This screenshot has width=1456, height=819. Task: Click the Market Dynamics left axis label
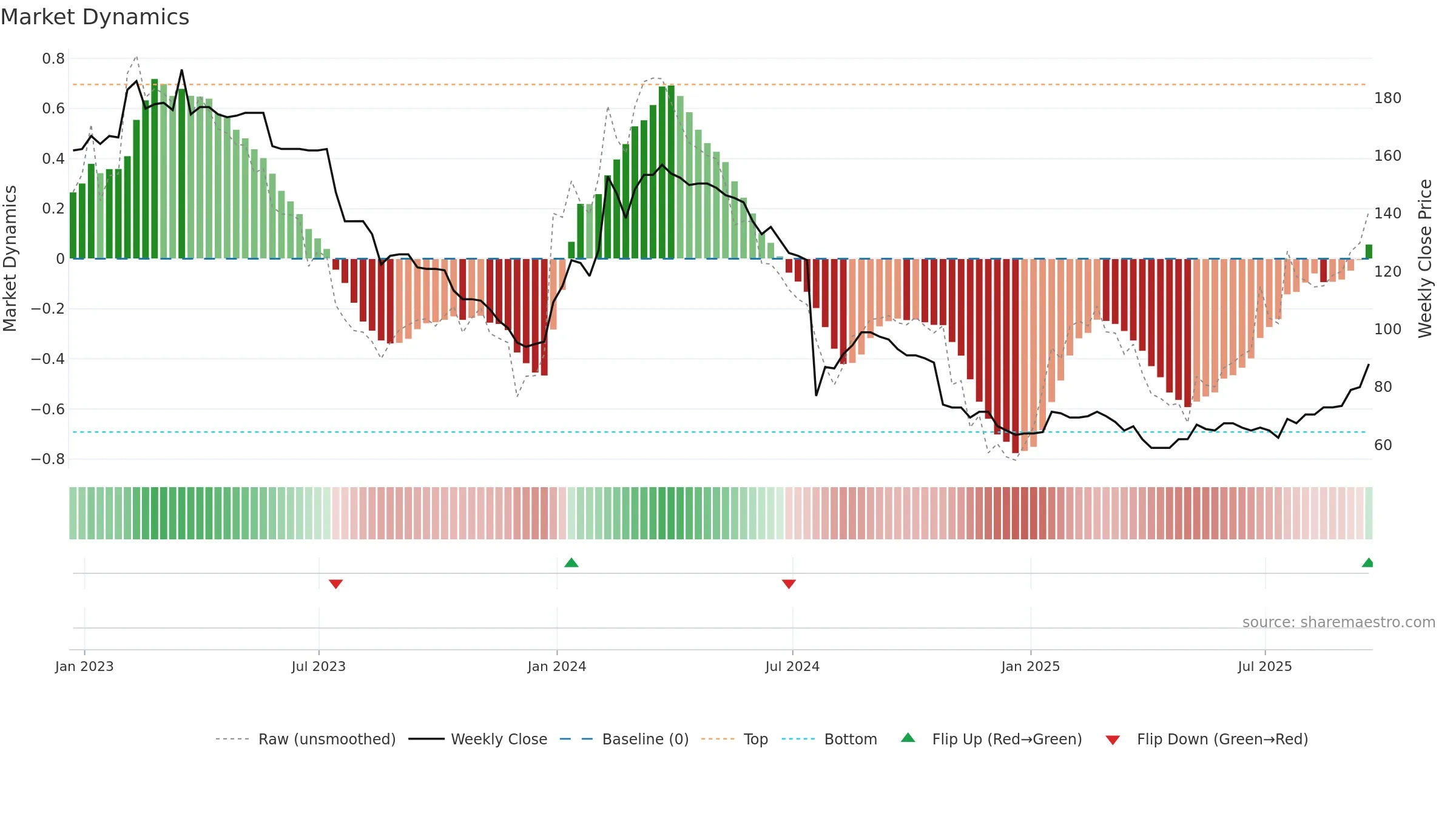click(x=10, y=258)
